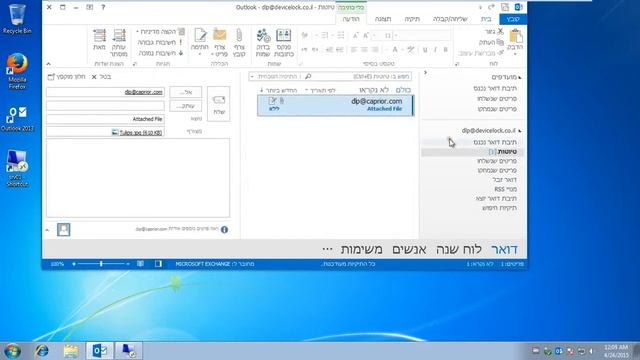640x360 pixels.
Task: Click the text highlight color icon
Action: click(410, 49)
